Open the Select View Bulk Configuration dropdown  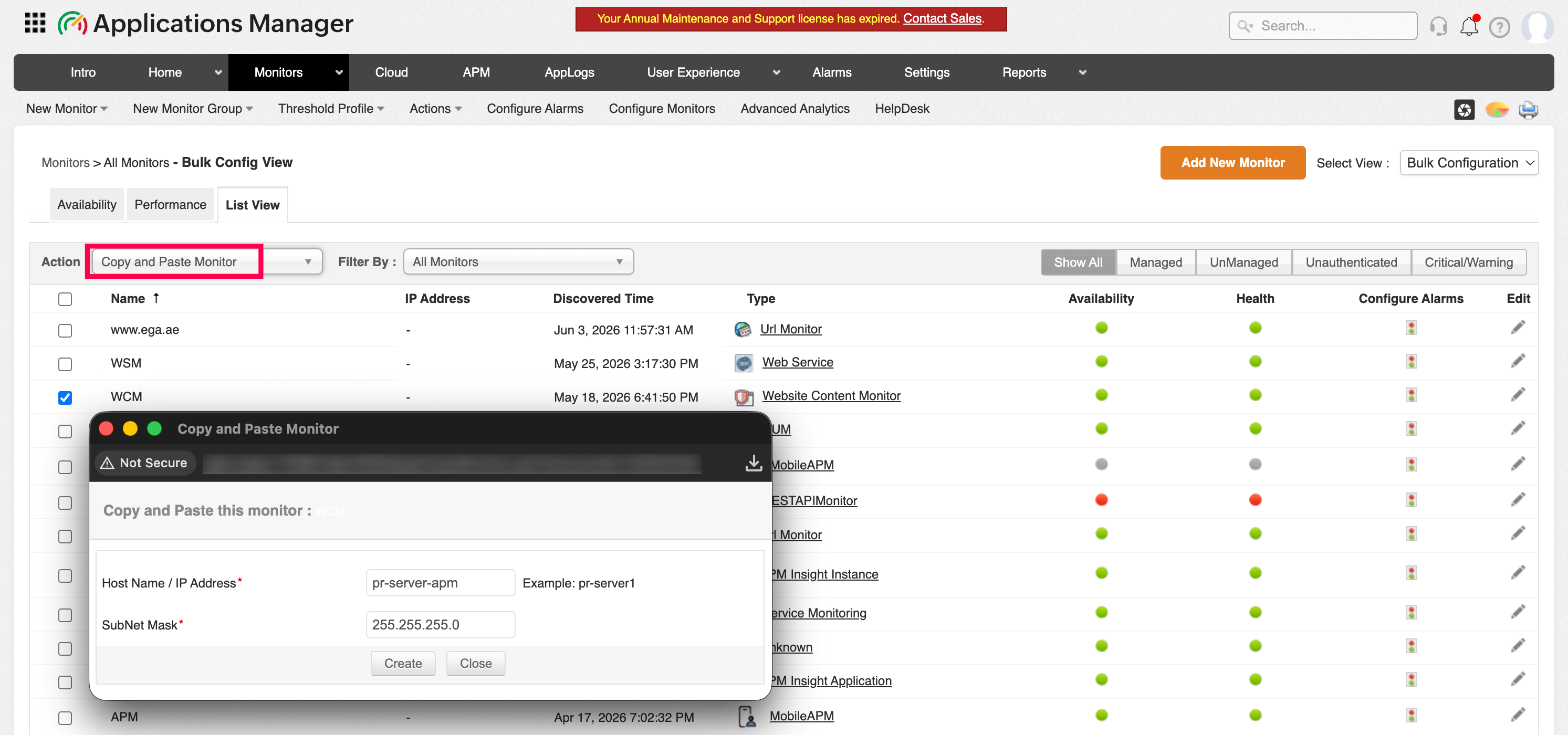click(1469, 162)
